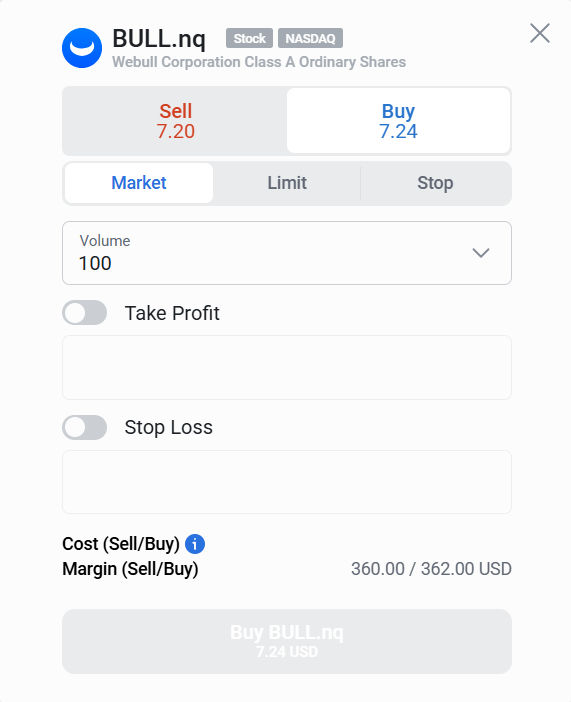The image size is (571, 702).
Task: Click the Cost info icon
Action: tap(195, 544)
